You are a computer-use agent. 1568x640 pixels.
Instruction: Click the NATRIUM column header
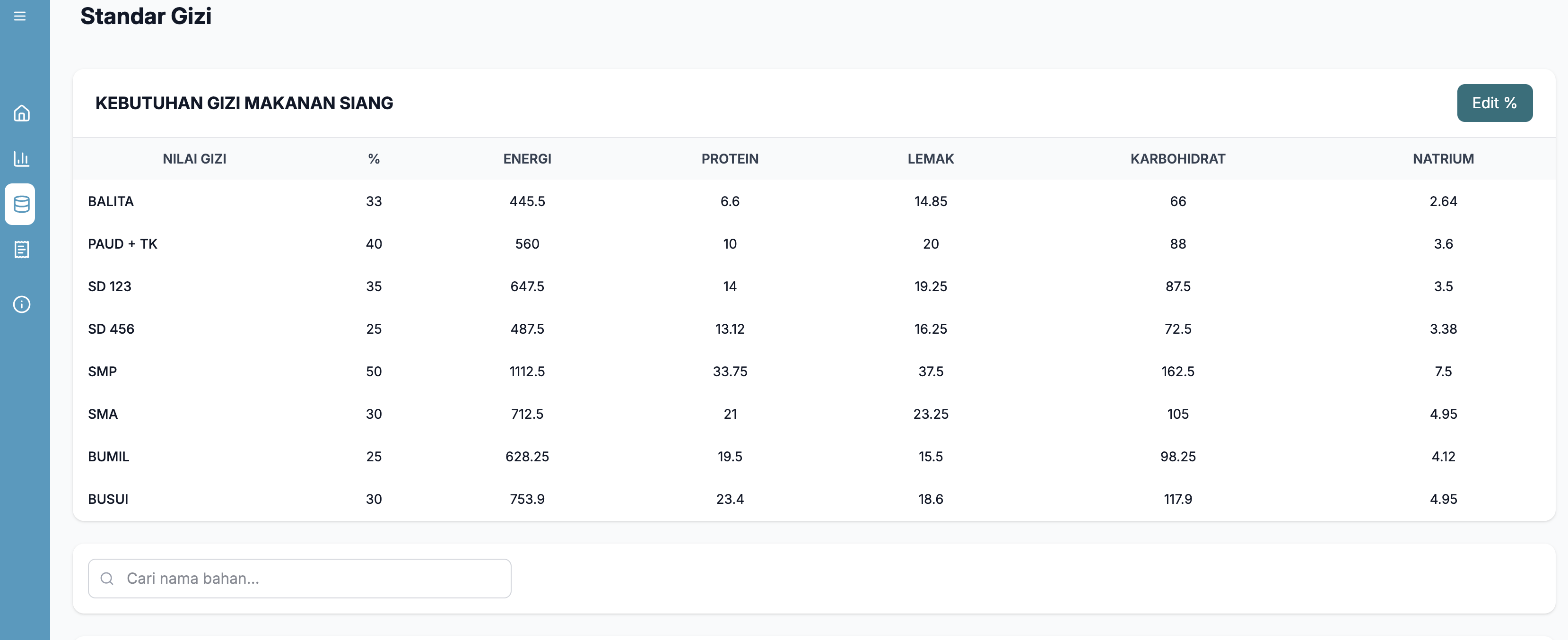coord(1443,159)
